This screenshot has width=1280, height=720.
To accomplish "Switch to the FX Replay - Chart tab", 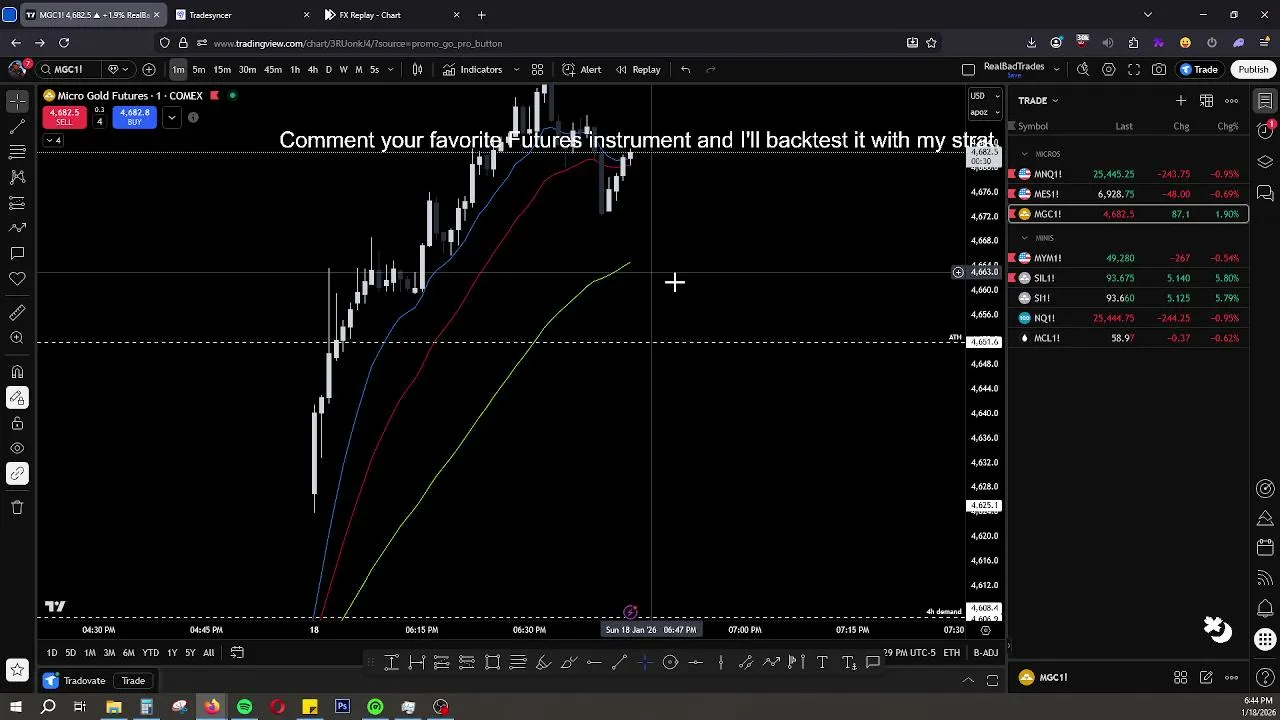I will click(393, 15).
